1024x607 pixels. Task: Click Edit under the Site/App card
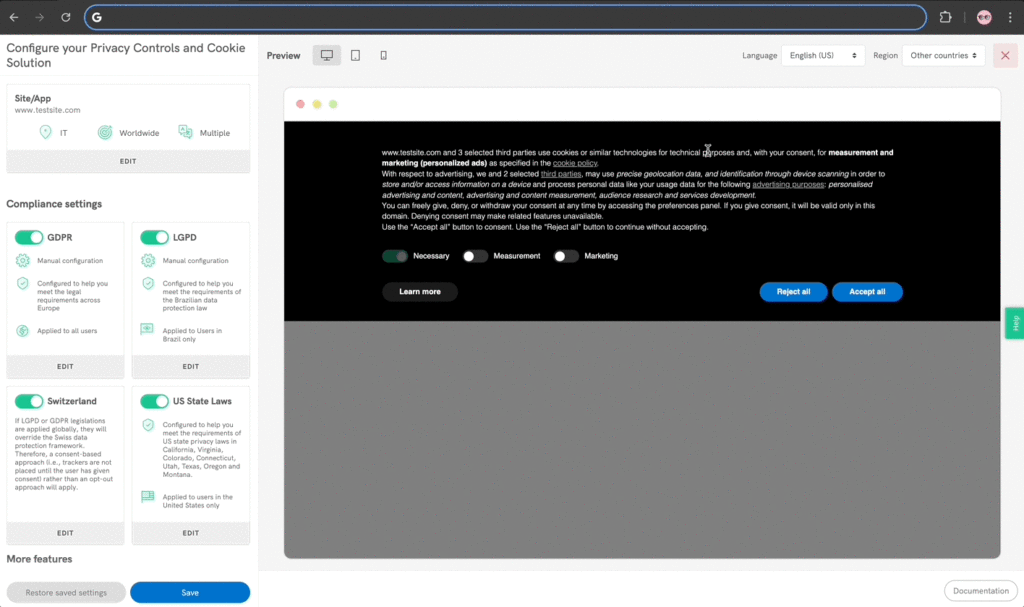pos(128,161)
